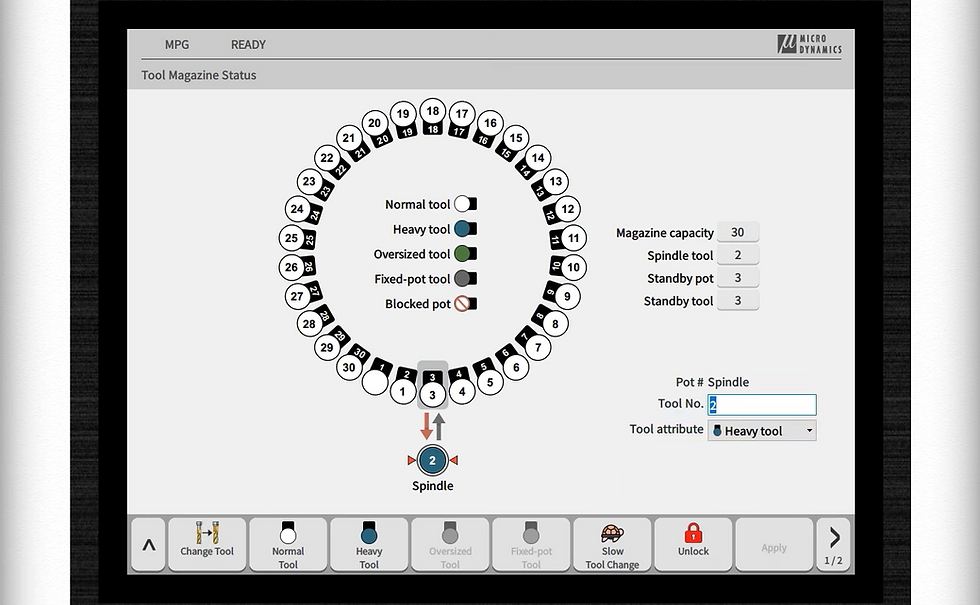The width and height of the screenshot is (980, 605).
Task: Click the MPG menu item
Action: pyautogui.click(x=177, y=44)
